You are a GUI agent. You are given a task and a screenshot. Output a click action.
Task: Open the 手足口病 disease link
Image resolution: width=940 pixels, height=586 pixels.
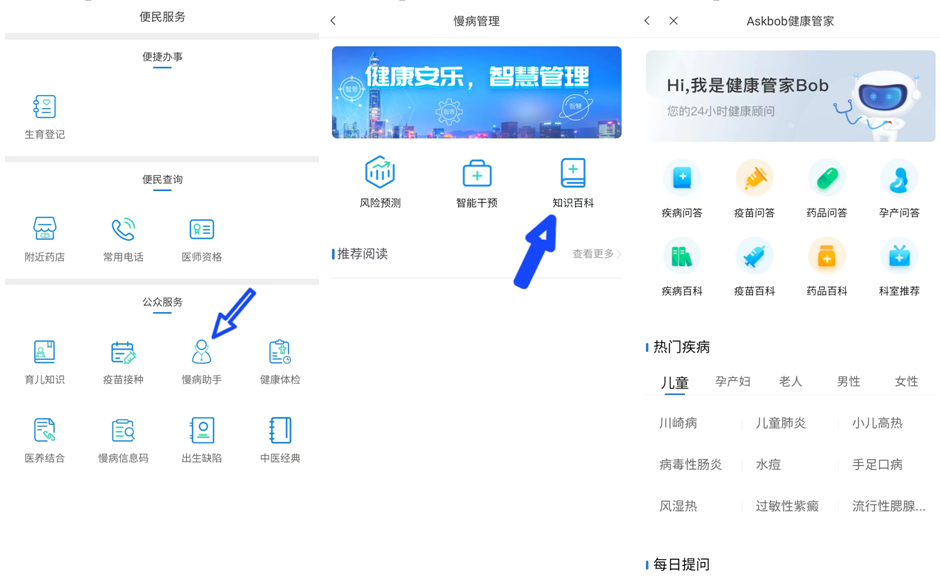(x=877, y=465)
